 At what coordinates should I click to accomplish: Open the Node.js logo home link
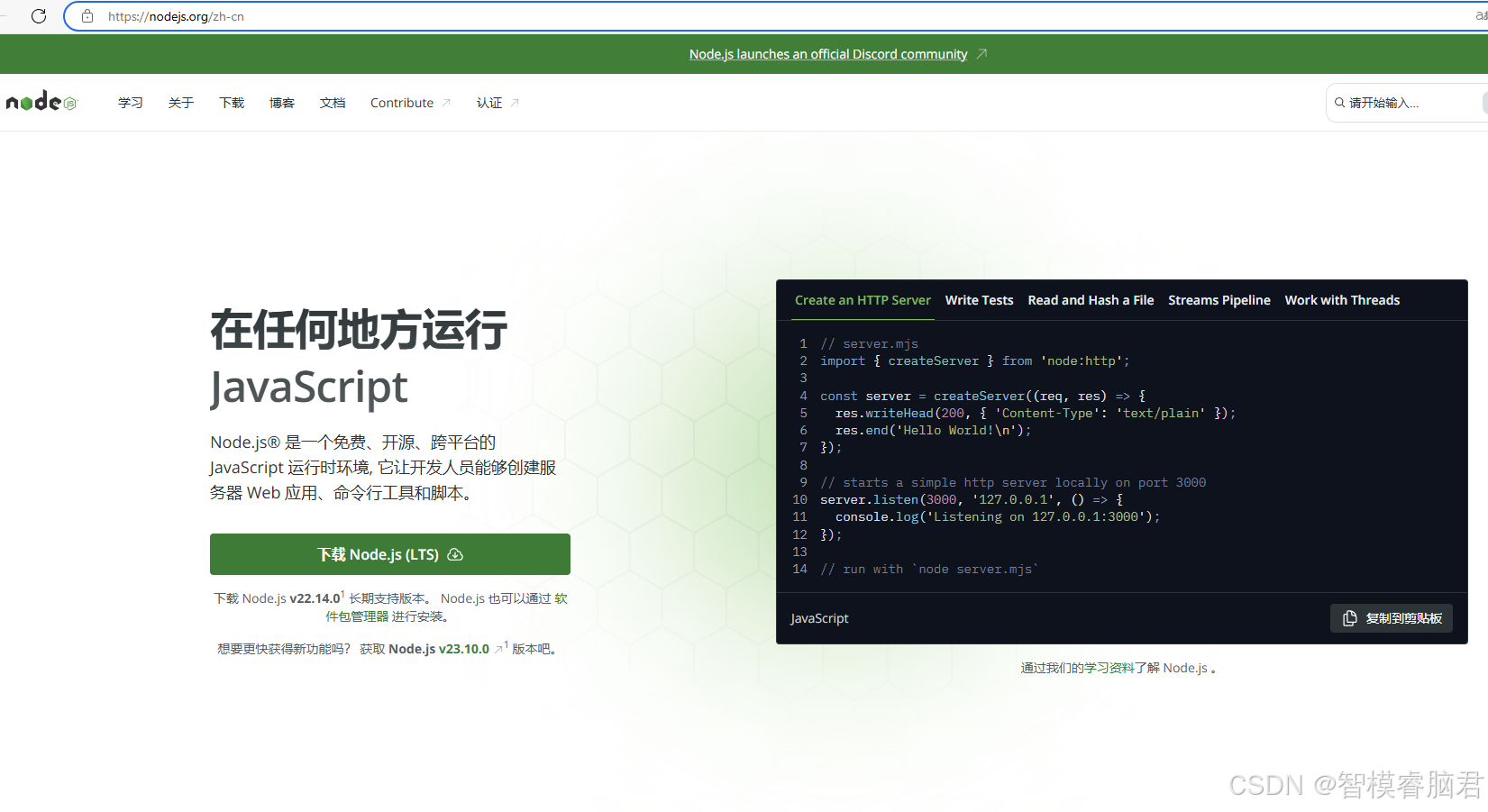(x=41, y=102)
